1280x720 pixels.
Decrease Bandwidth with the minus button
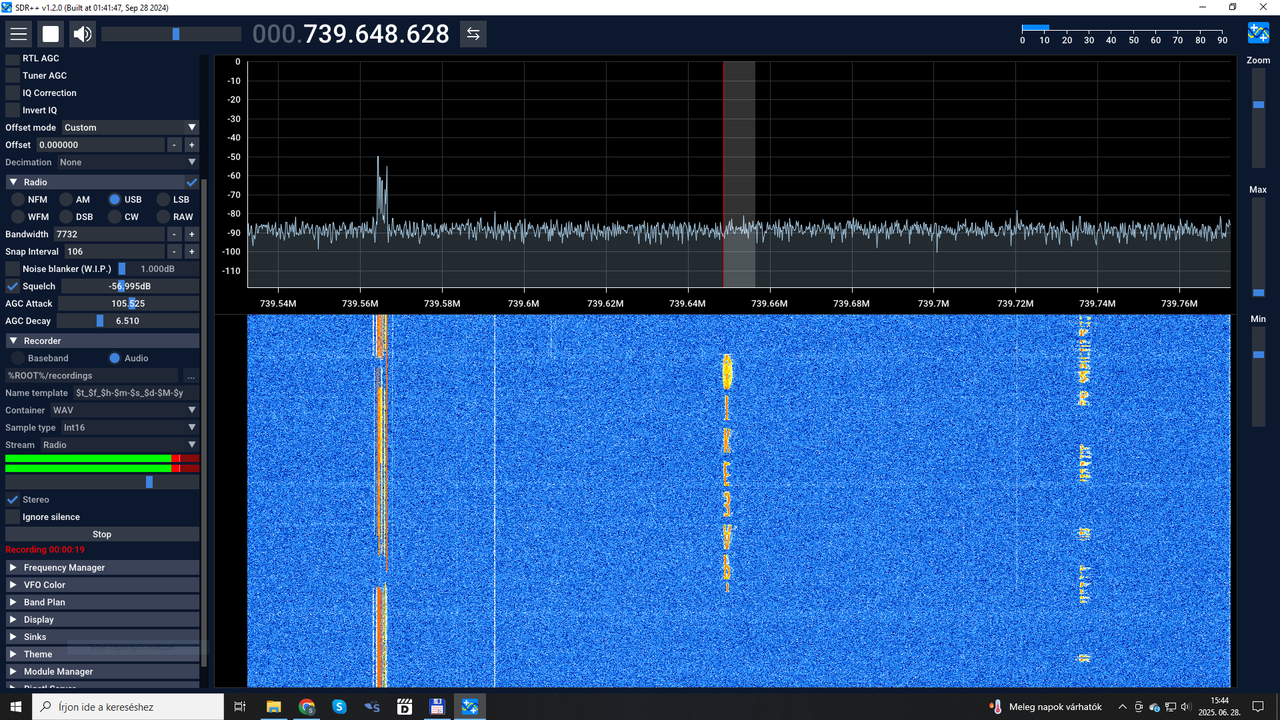174,234
